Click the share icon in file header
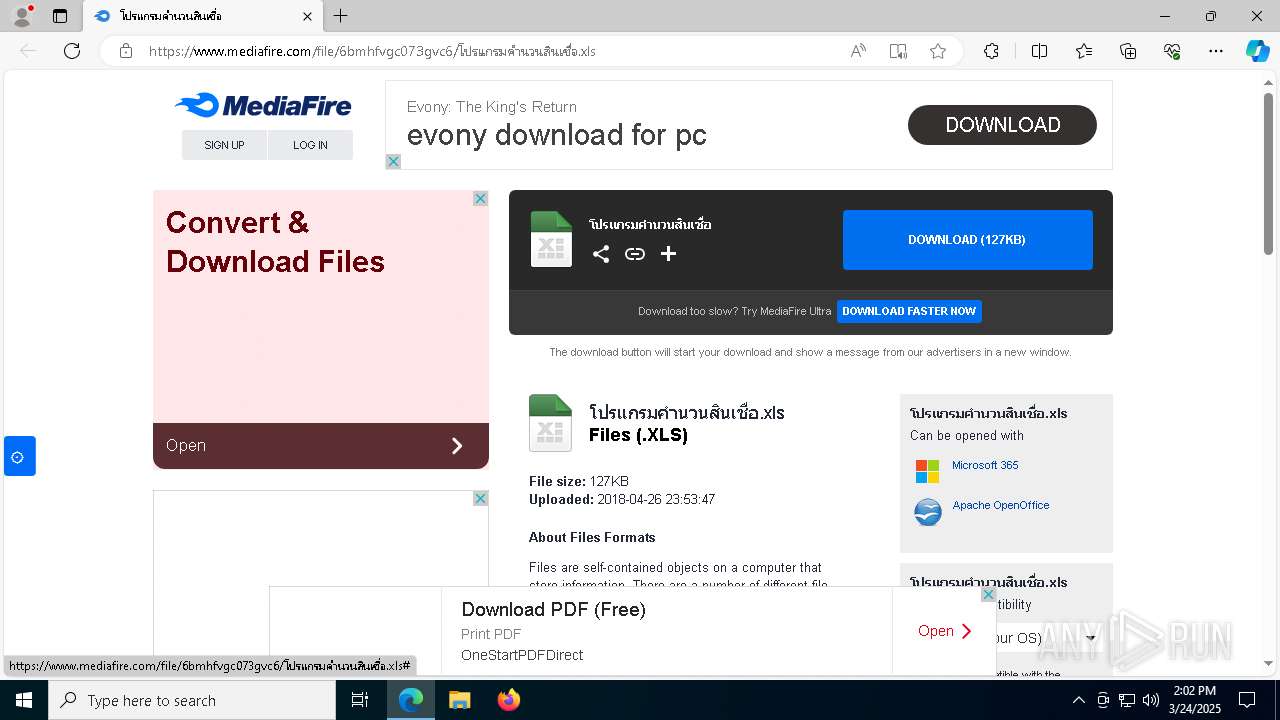The height and width of the screenshot is (720, 1280). (x=601, y=254)
